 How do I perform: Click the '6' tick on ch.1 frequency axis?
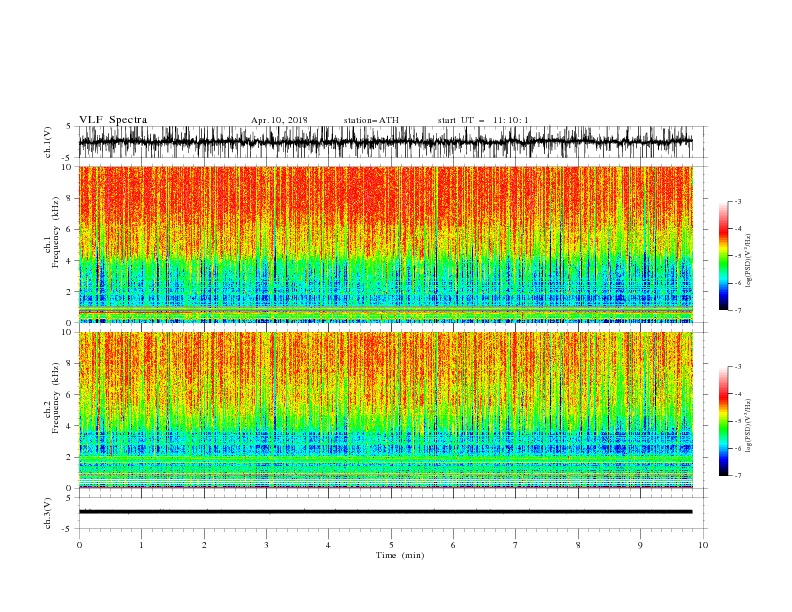(x=70, y=229)
